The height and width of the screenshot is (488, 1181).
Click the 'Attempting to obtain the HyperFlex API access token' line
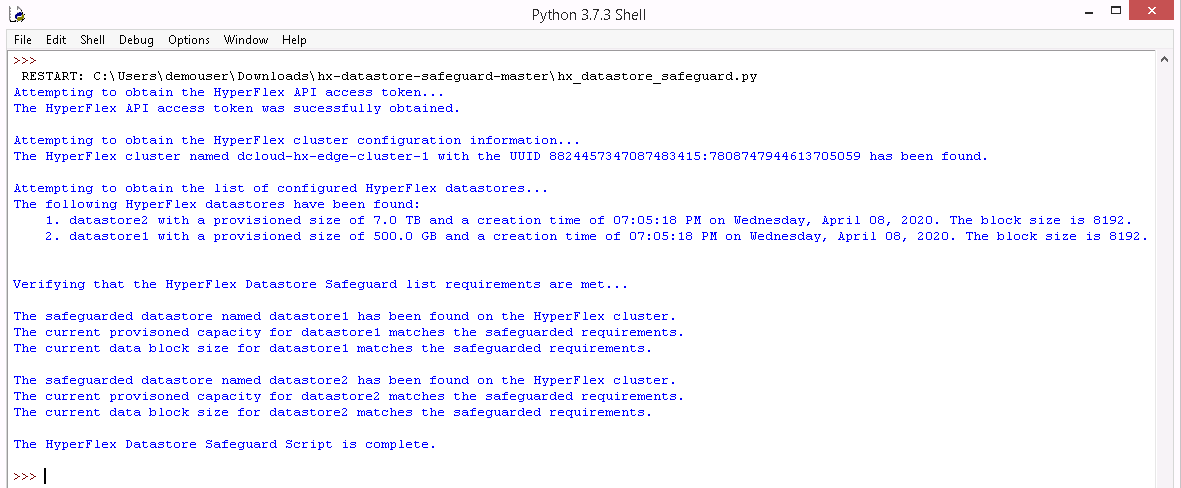click(228, 92)
